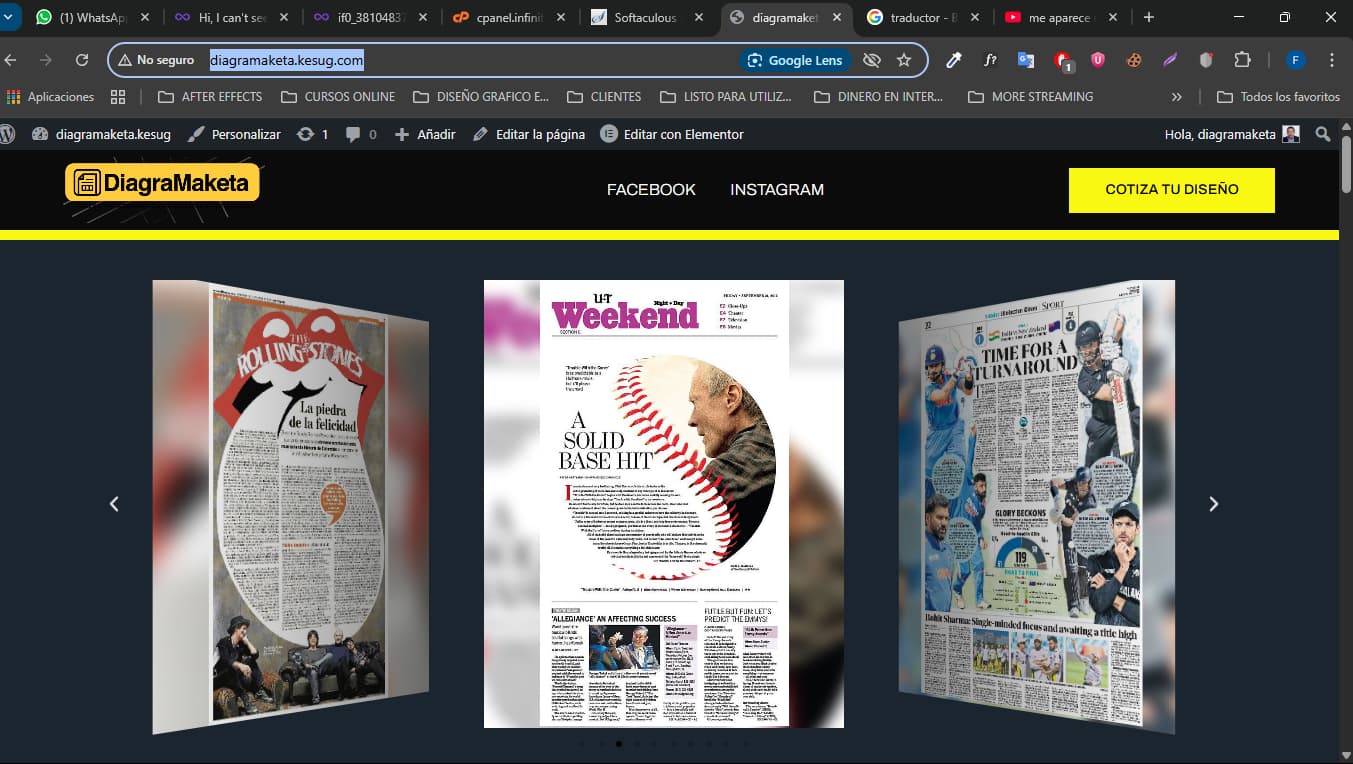Open the DINERO EN INTER bookmark folder
This screenshot has height=764, width=1353.
click(879, 97)
